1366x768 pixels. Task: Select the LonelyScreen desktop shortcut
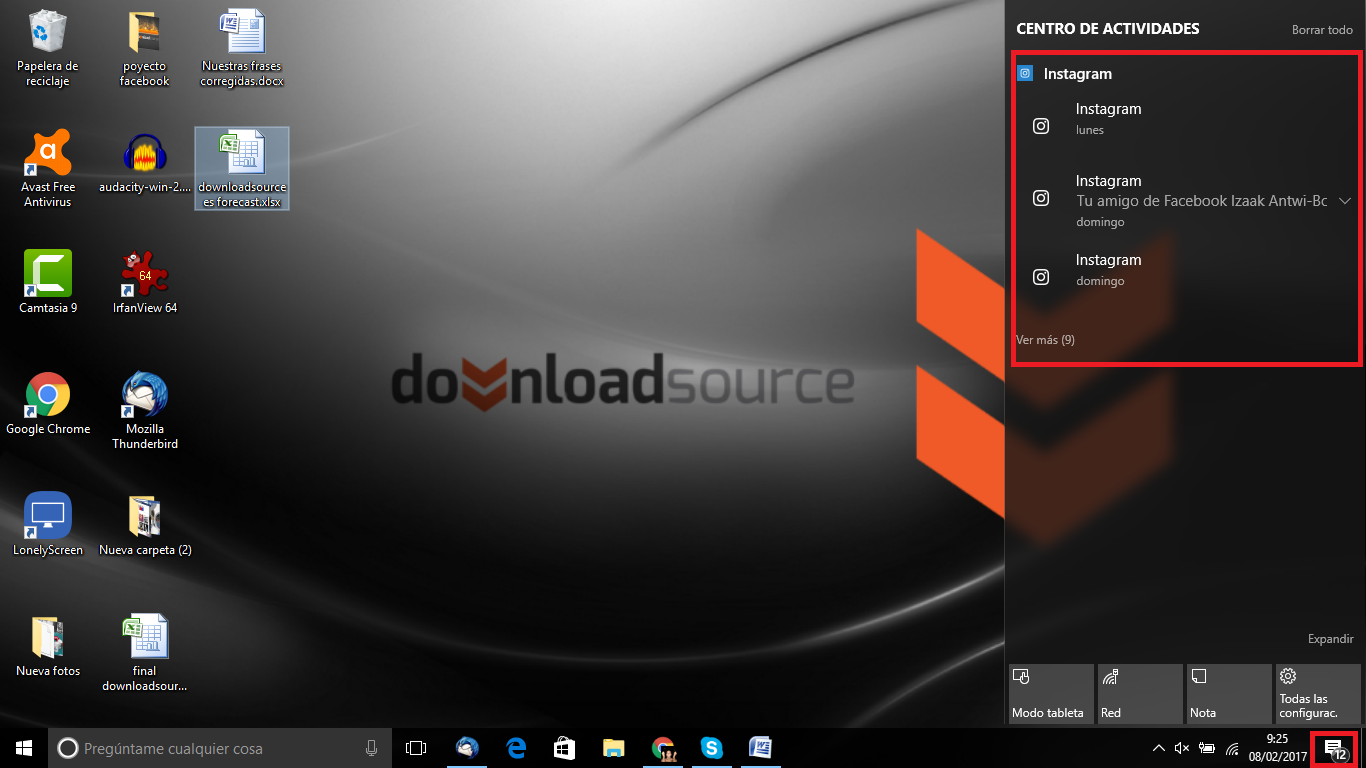[47, 524]
